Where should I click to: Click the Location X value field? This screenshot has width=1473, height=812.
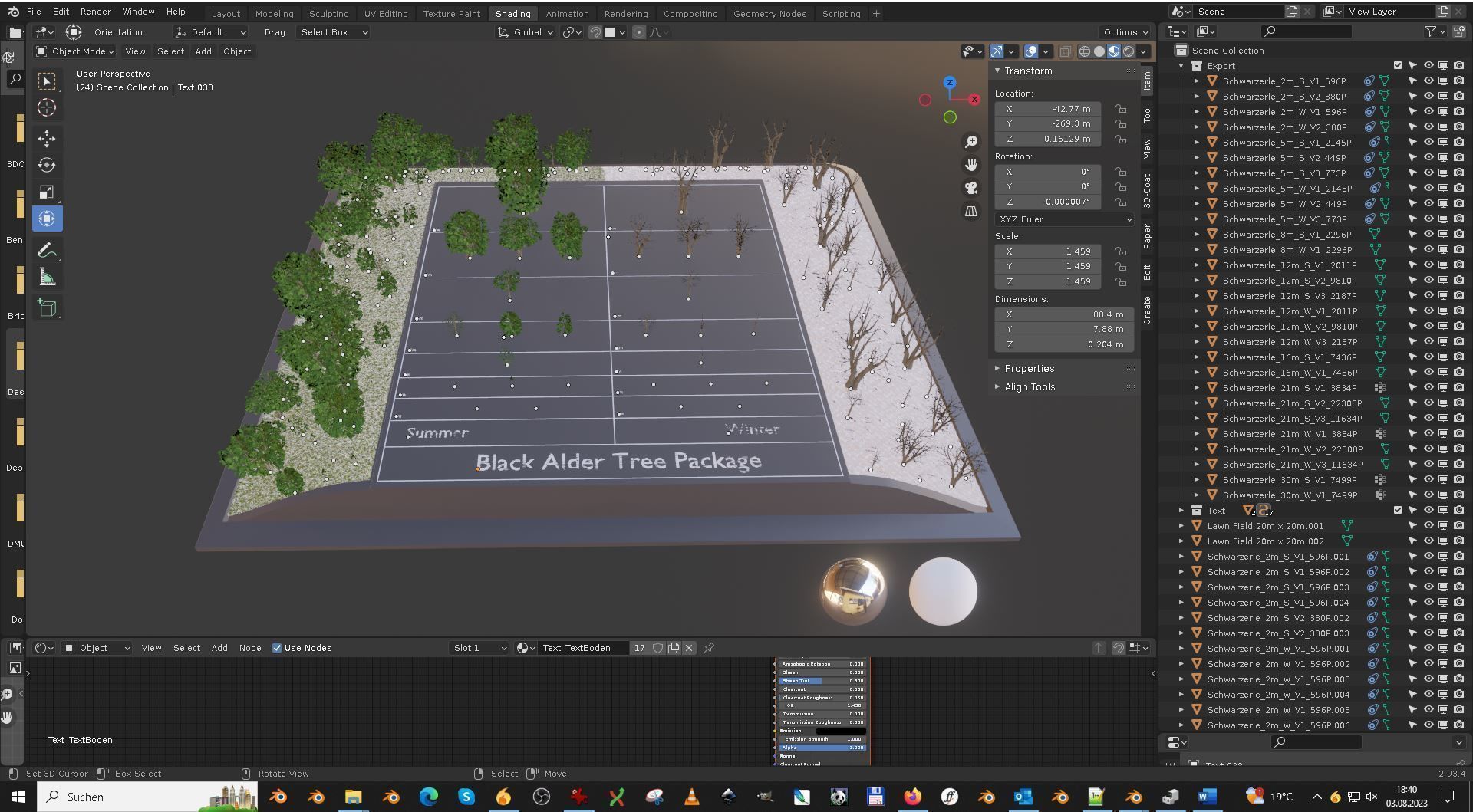(1049, 109)
